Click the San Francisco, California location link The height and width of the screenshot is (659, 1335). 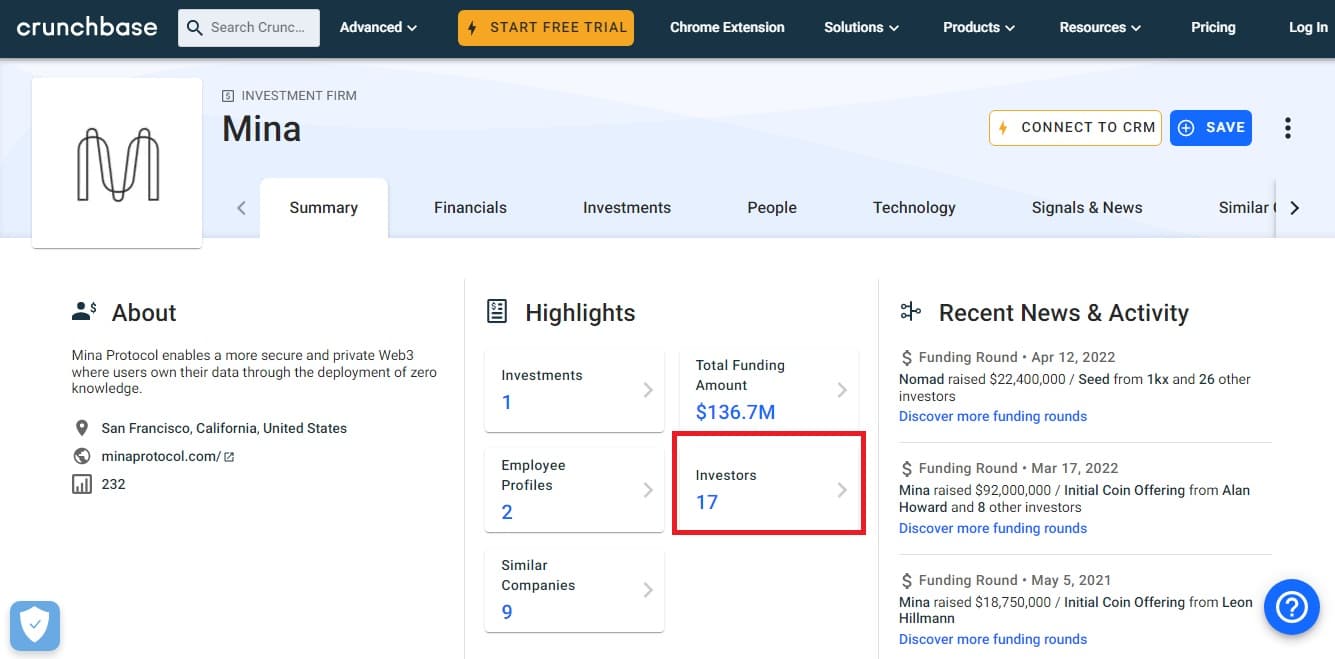pos(224,428)
